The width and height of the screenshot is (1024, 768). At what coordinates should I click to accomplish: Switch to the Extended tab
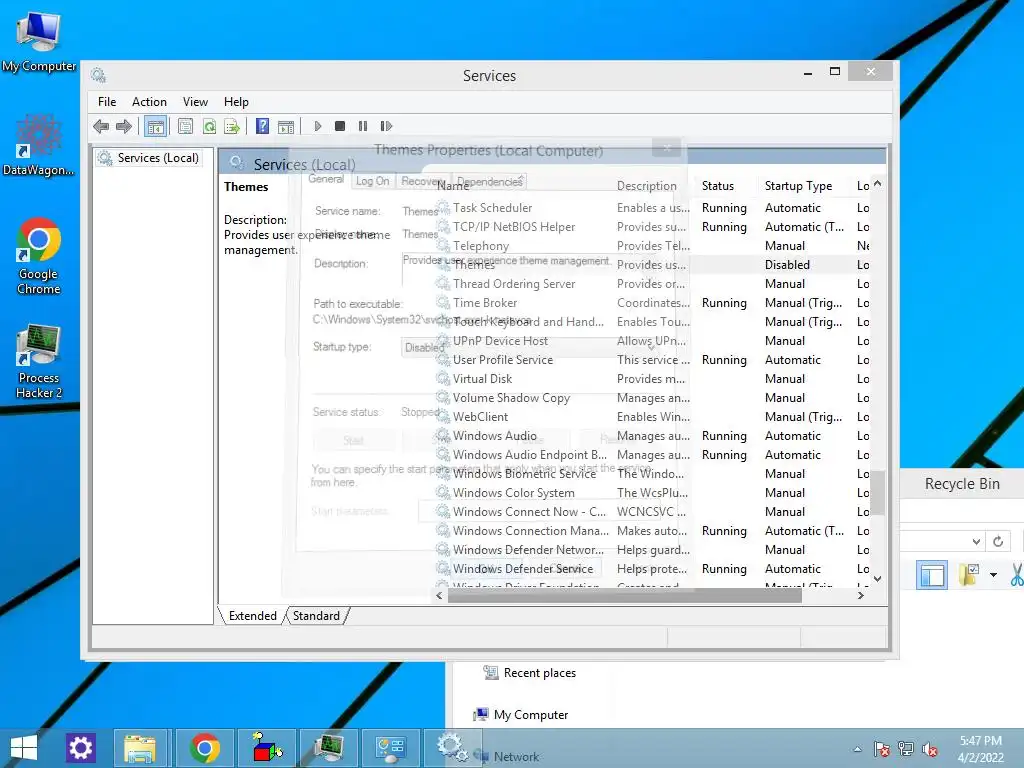tap(253, 616)
